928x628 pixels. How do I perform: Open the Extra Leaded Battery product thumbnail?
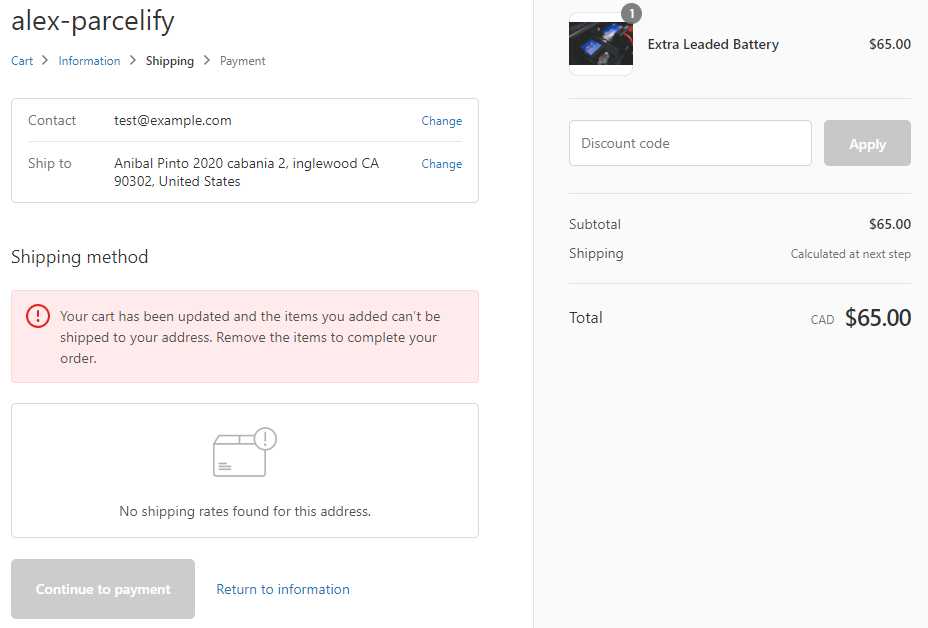(601, 44)
